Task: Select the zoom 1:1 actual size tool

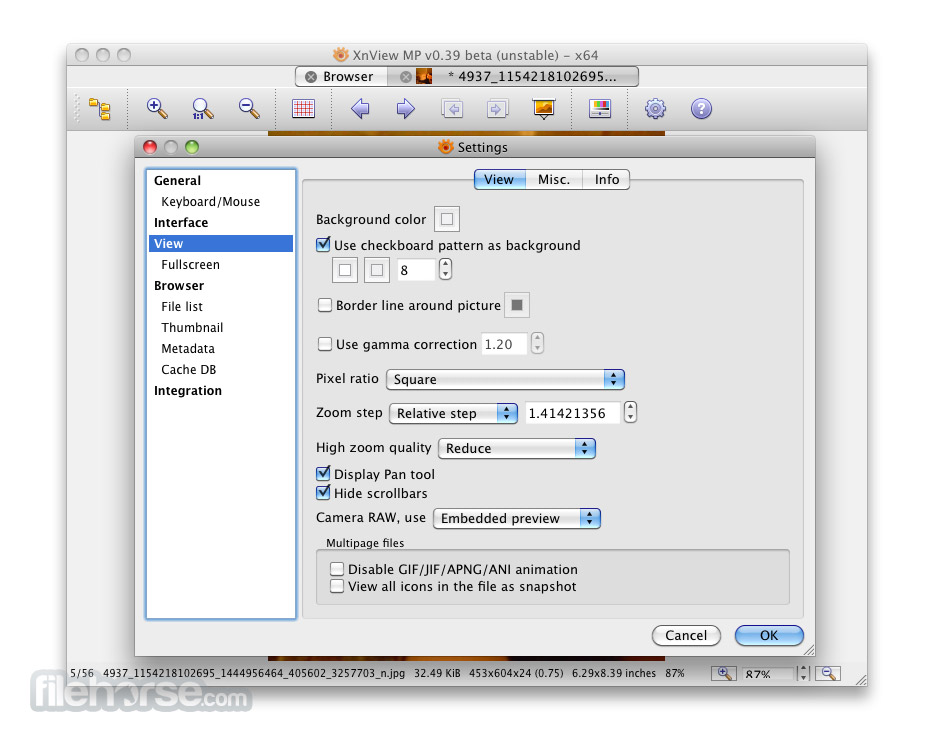Action: click(203, 109)
